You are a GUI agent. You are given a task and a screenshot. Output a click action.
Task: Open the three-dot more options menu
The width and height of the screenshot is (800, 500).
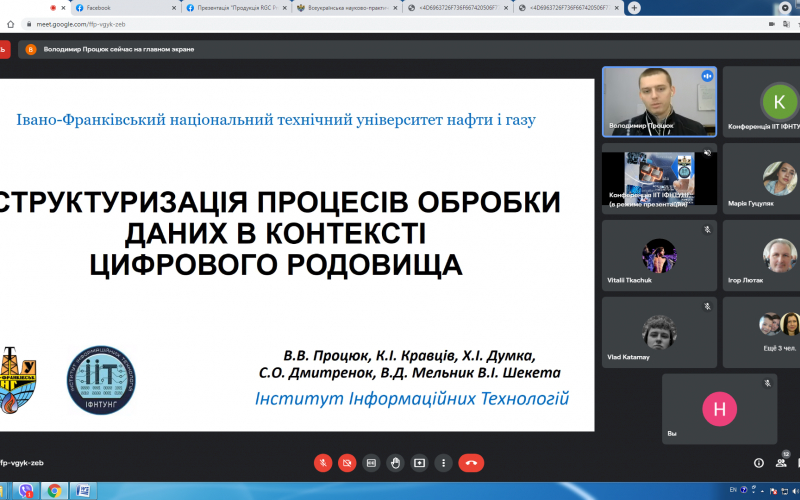(x=443, y=463)
